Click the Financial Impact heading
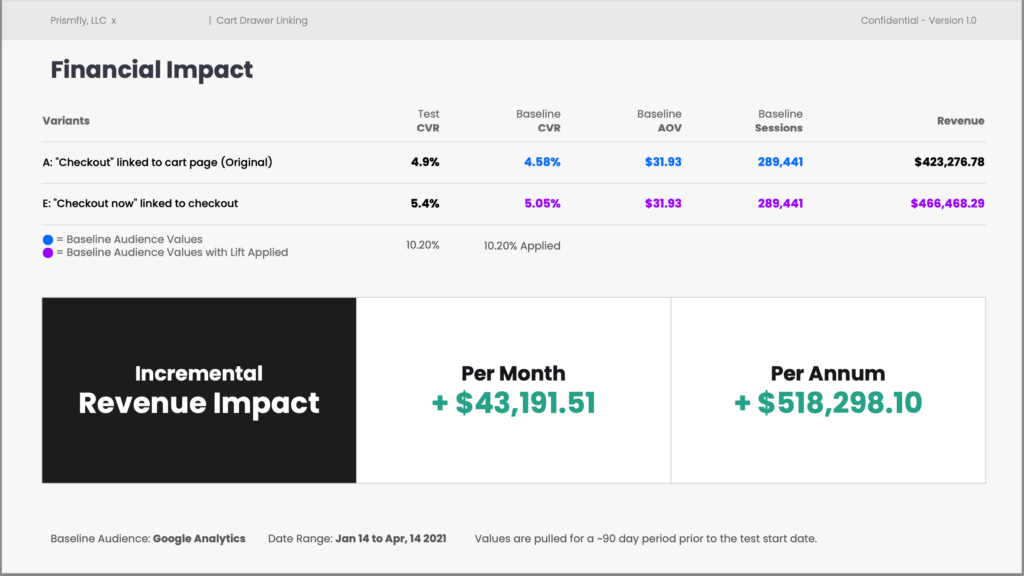 coord(152,70)
